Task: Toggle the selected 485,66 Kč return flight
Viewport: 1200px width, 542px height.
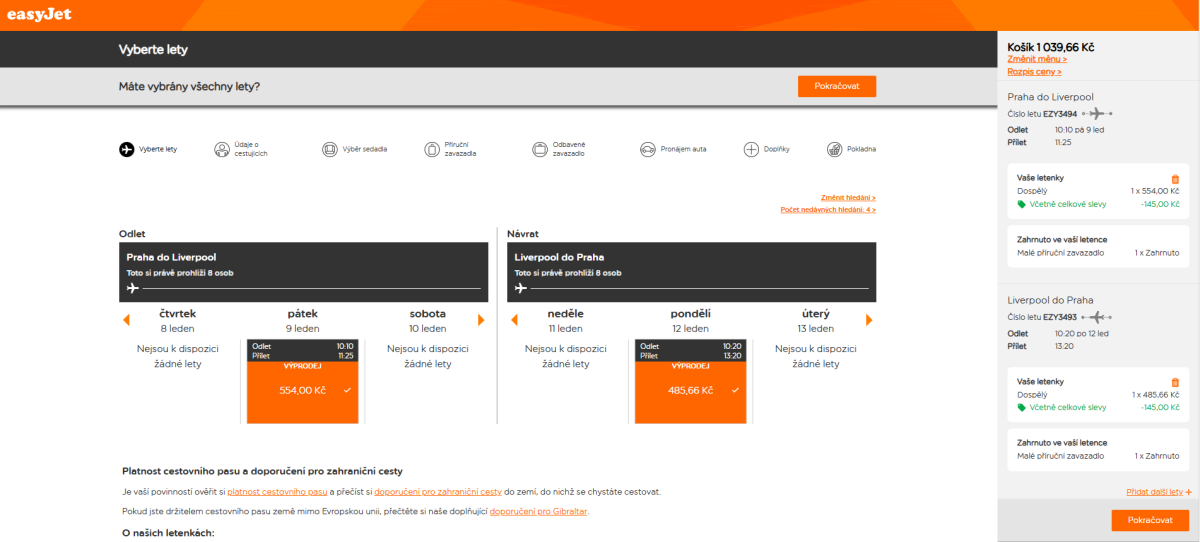Action: point(690,390)
